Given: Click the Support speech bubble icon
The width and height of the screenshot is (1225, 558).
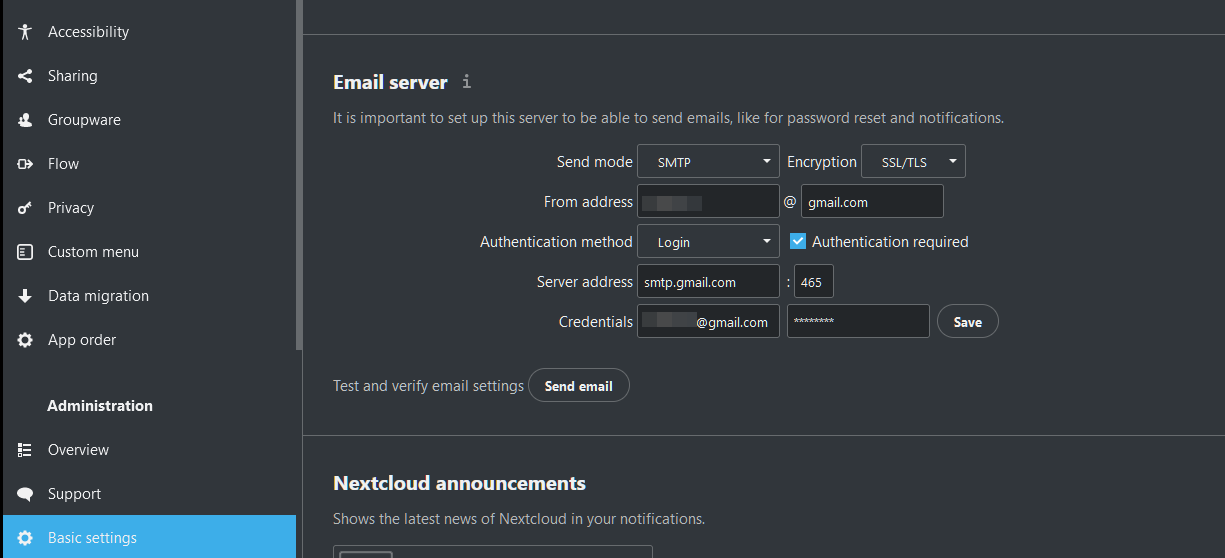Looking at the screenshot, I should 25,494.
